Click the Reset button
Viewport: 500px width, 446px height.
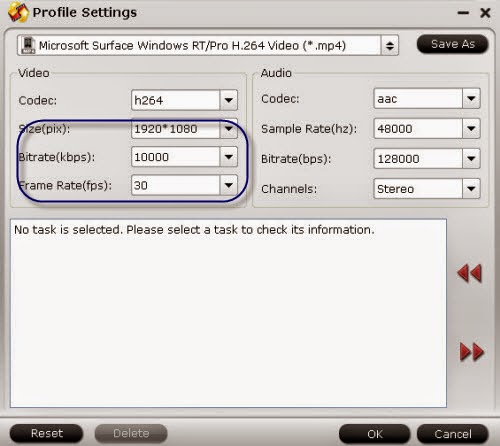click(47, 433)
